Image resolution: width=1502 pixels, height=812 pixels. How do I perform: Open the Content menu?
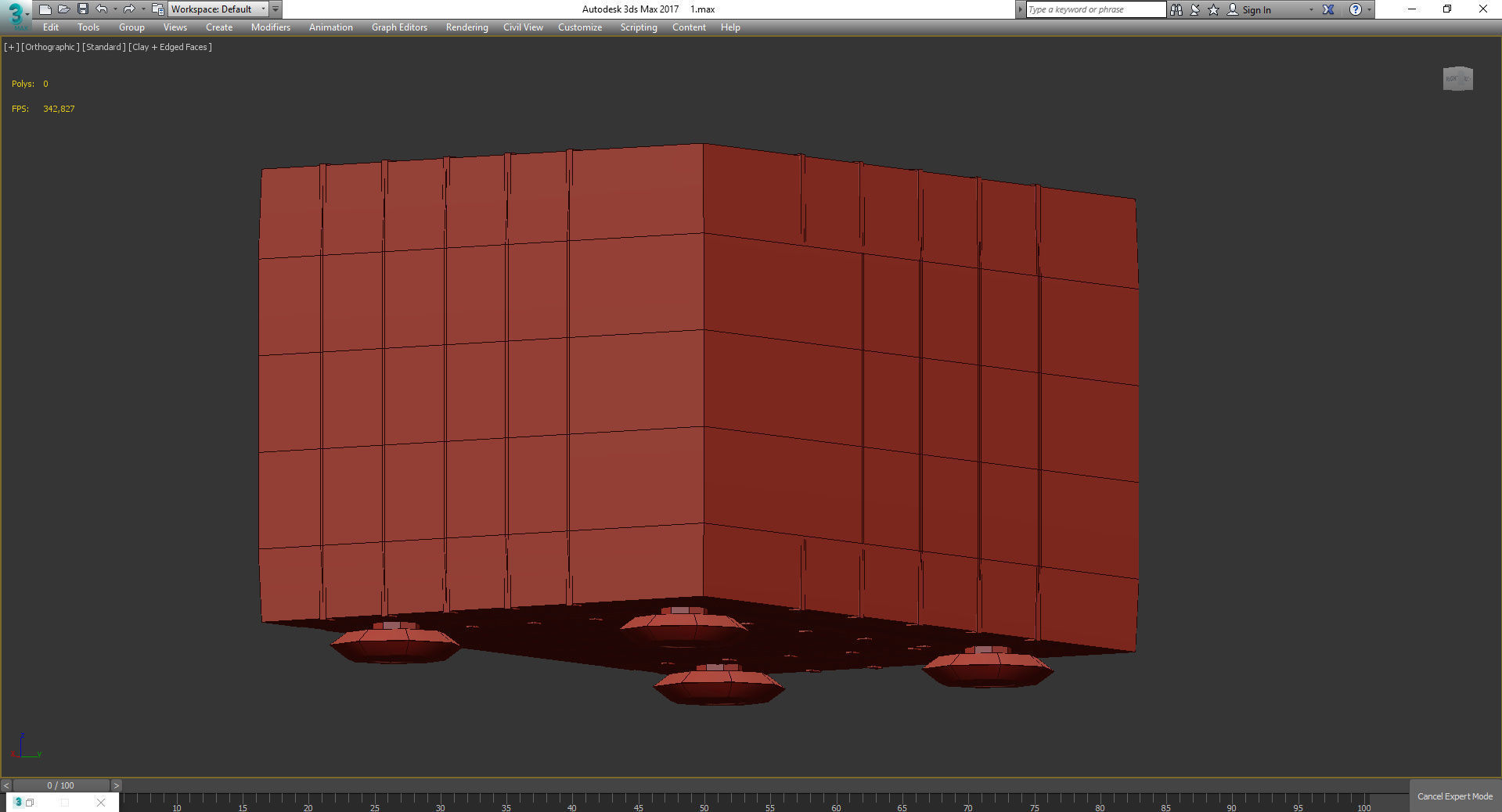coord(689,27)
